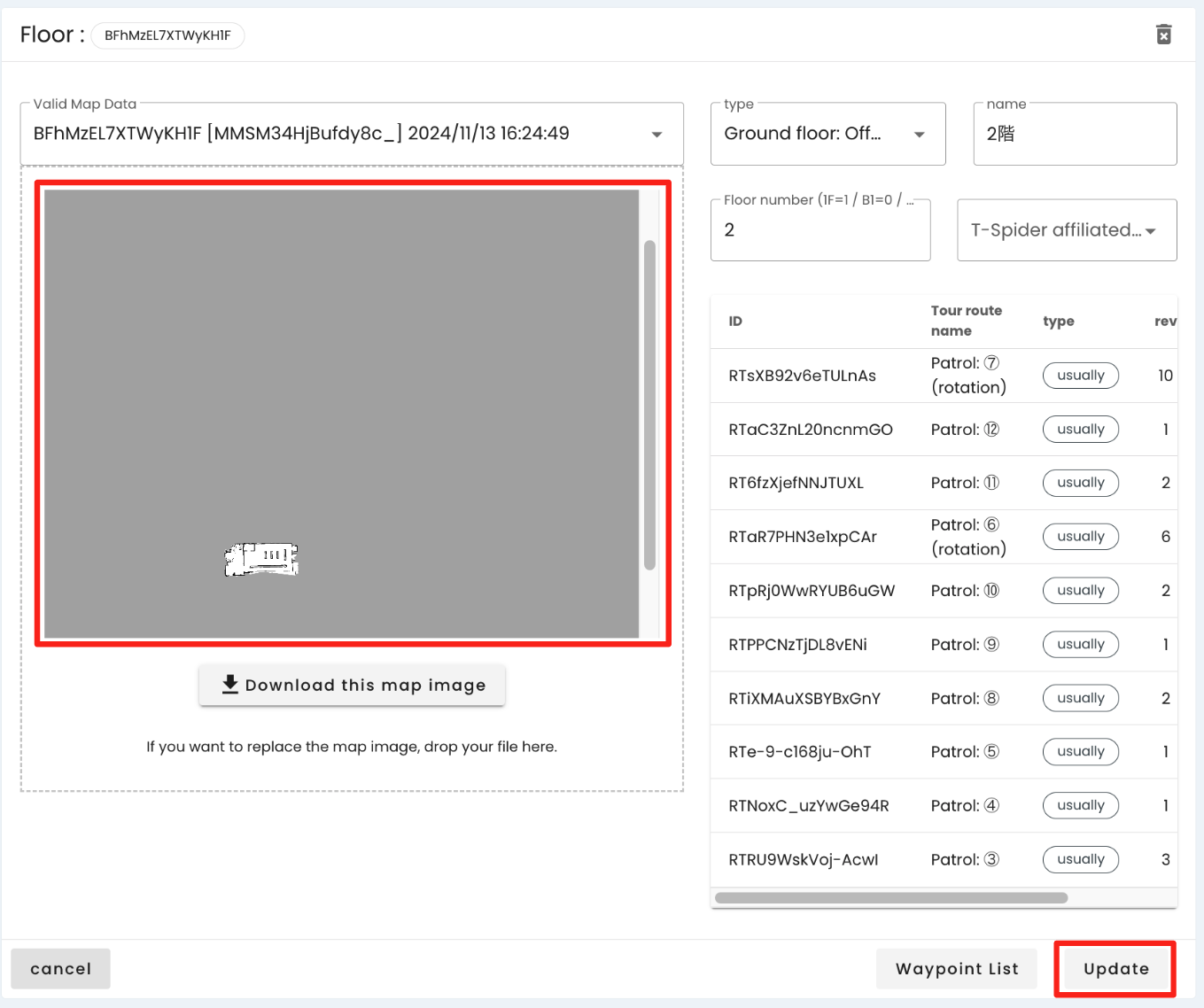
Task: Click the usually chip for Patrol ⑩
Action: [1081, 591]
